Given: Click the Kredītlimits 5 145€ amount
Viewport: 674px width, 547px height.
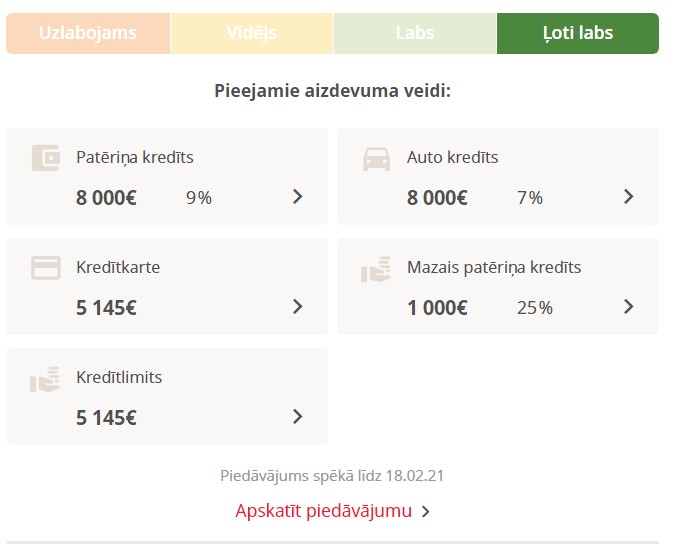Looking at the screenshot, I should 106,418.
